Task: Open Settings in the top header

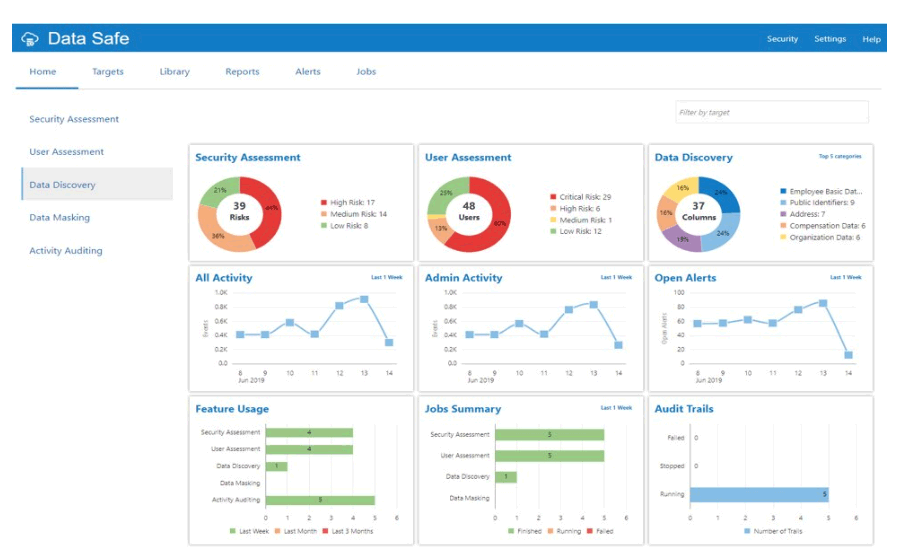Action: pyautogui.click(x=830, y=39)
